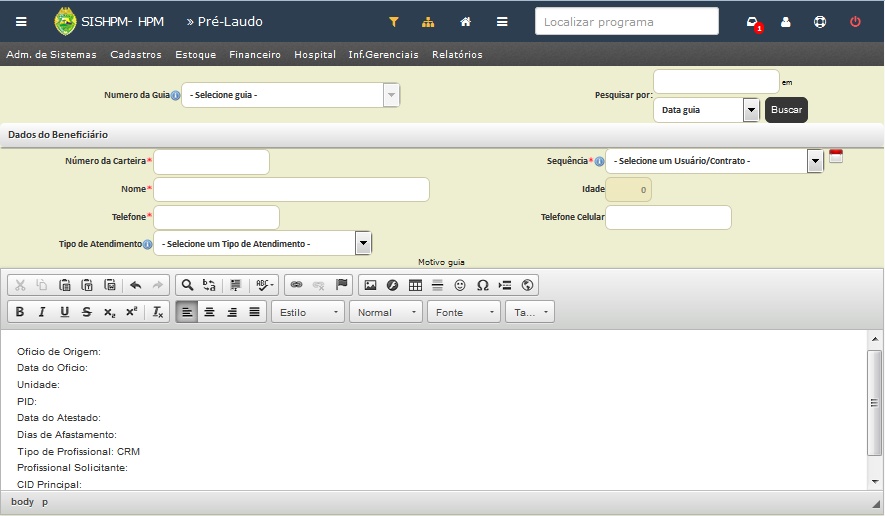
Task: Insert IFrame globe icon
Action: pos(527,285)
